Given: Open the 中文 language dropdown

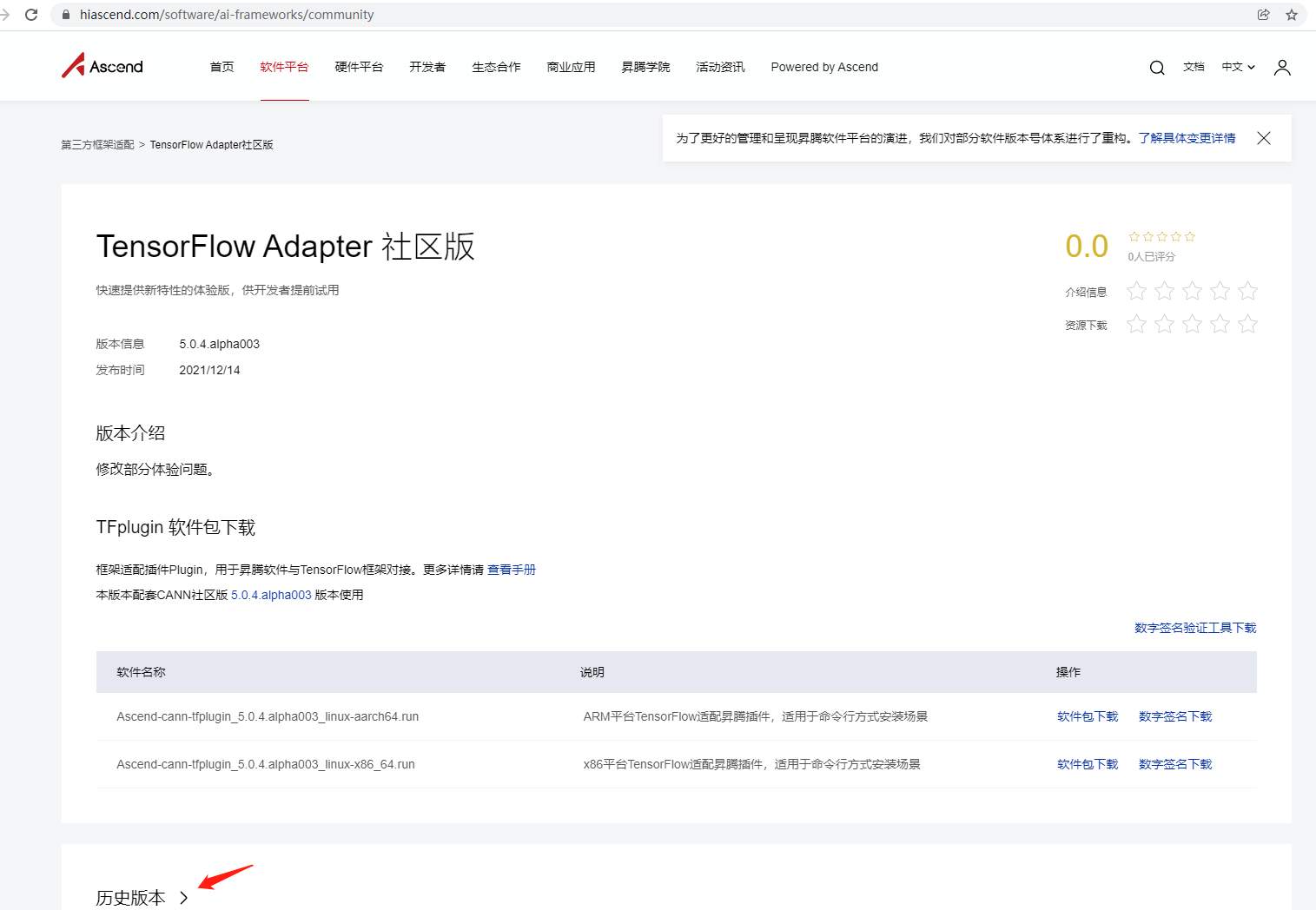Looking at the screenshot, I should click(x=1238, y=67).
